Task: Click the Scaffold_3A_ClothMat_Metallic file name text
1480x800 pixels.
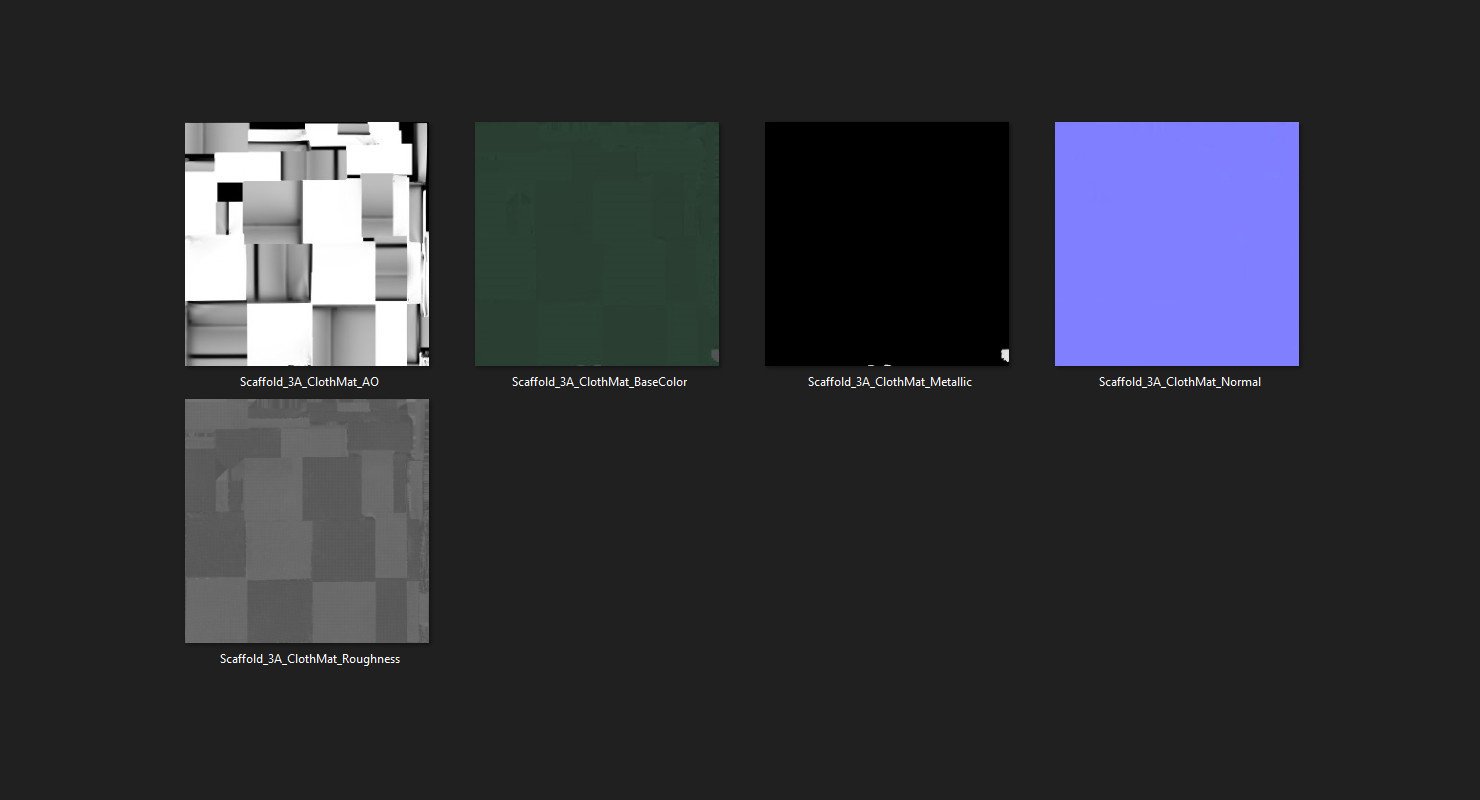Action: click(889, 382)
